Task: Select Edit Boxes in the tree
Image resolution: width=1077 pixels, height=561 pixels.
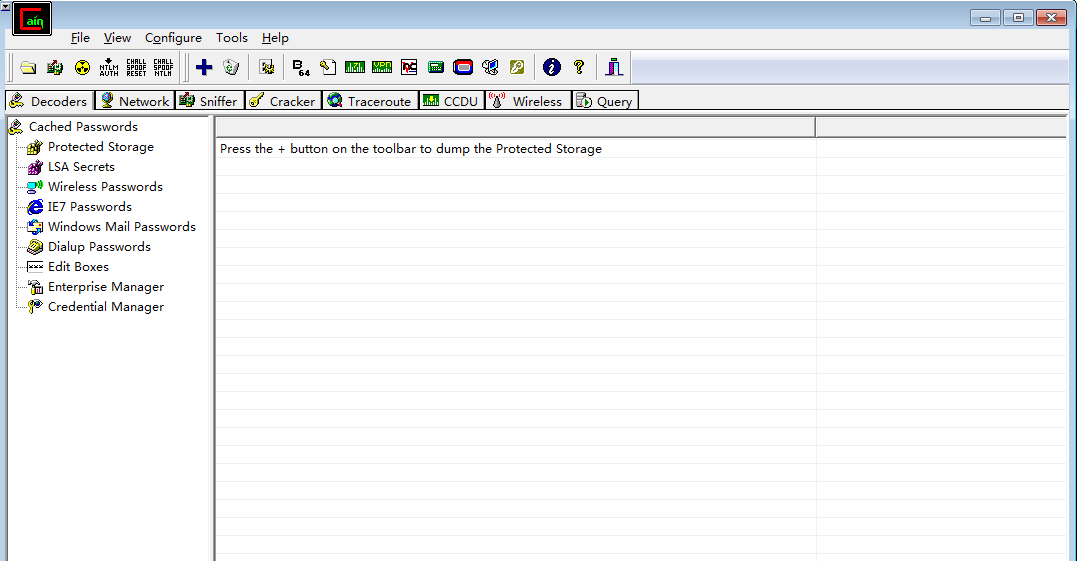Action: (78, 266)
